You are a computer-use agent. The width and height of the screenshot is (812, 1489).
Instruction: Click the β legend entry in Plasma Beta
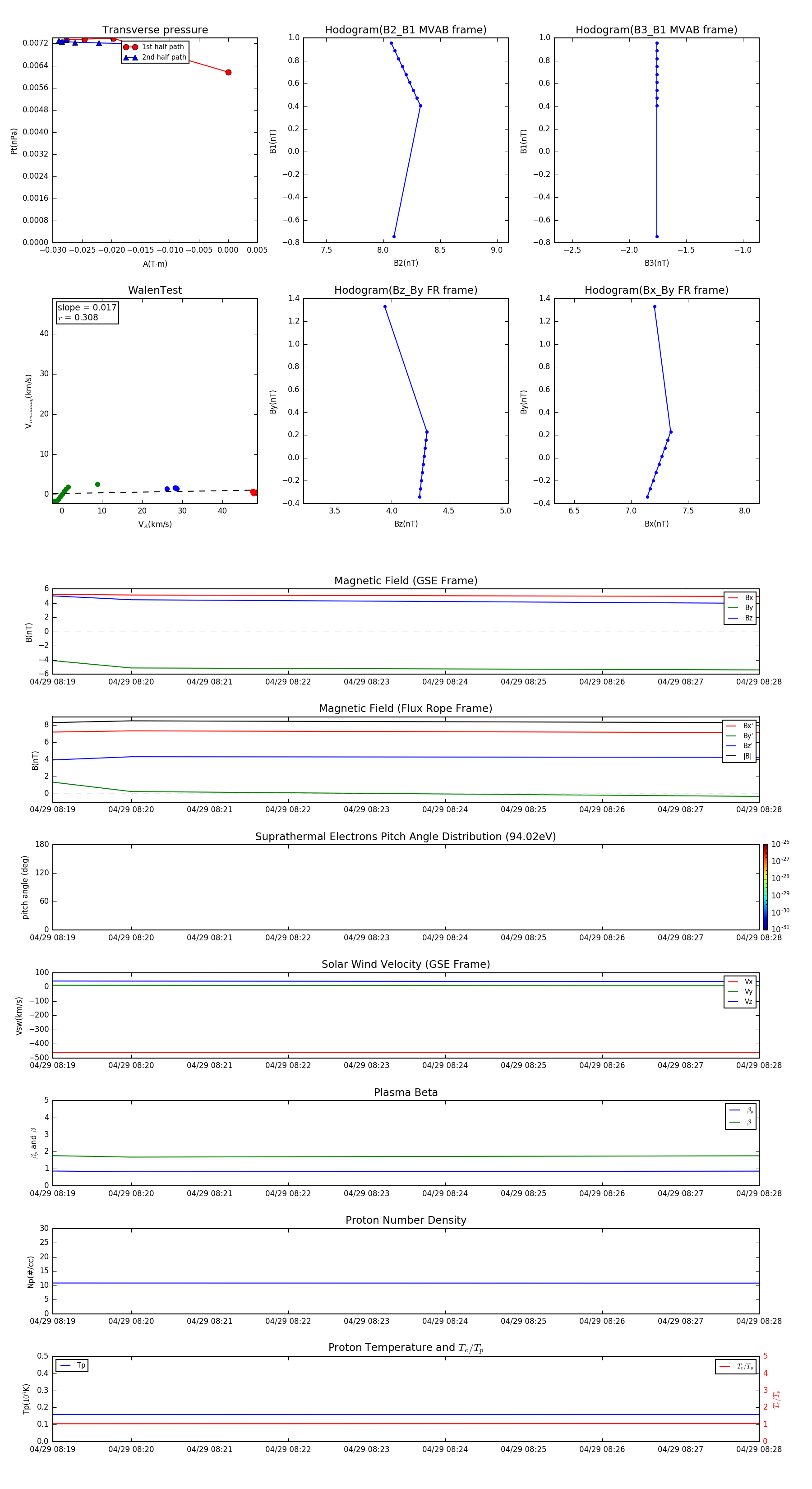pos(741,1122)
